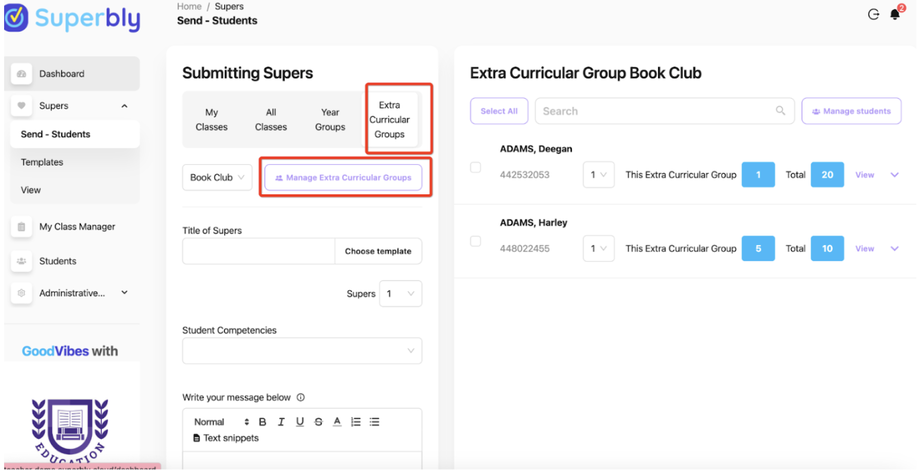The image size is (920, 471).
Task: Open the Book Club group dropdown
Action: pyautogui.click(x=217, y=177)
